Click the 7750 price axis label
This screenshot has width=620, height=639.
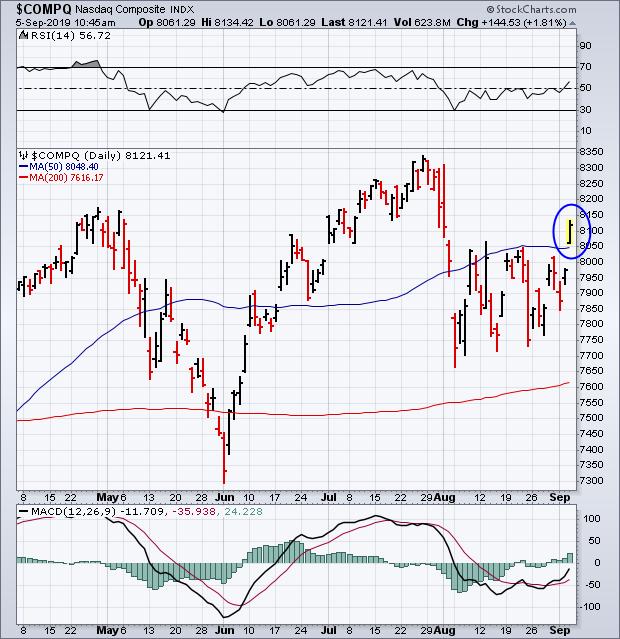591,339
